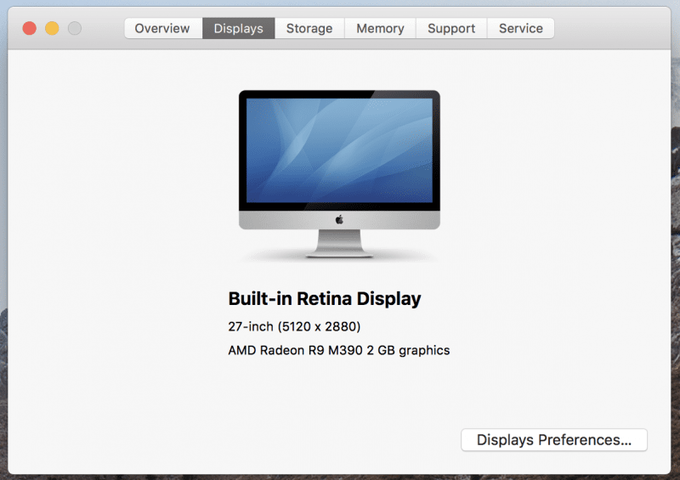The height and width of the screenshot is (480, 680).
Task: Open the Support tab
Action: click(451, 28)
